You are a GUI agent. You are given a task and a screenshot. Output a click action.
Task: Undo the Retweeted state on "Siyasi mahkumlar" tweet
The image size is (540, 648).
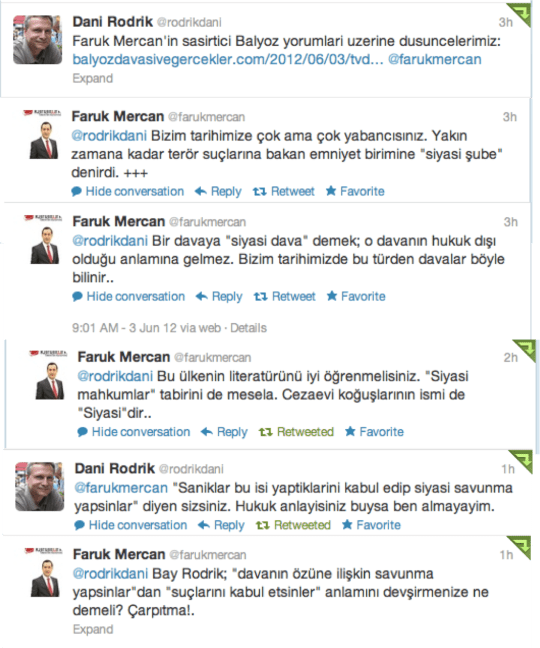pyautogui.click(x=296, y=432)
